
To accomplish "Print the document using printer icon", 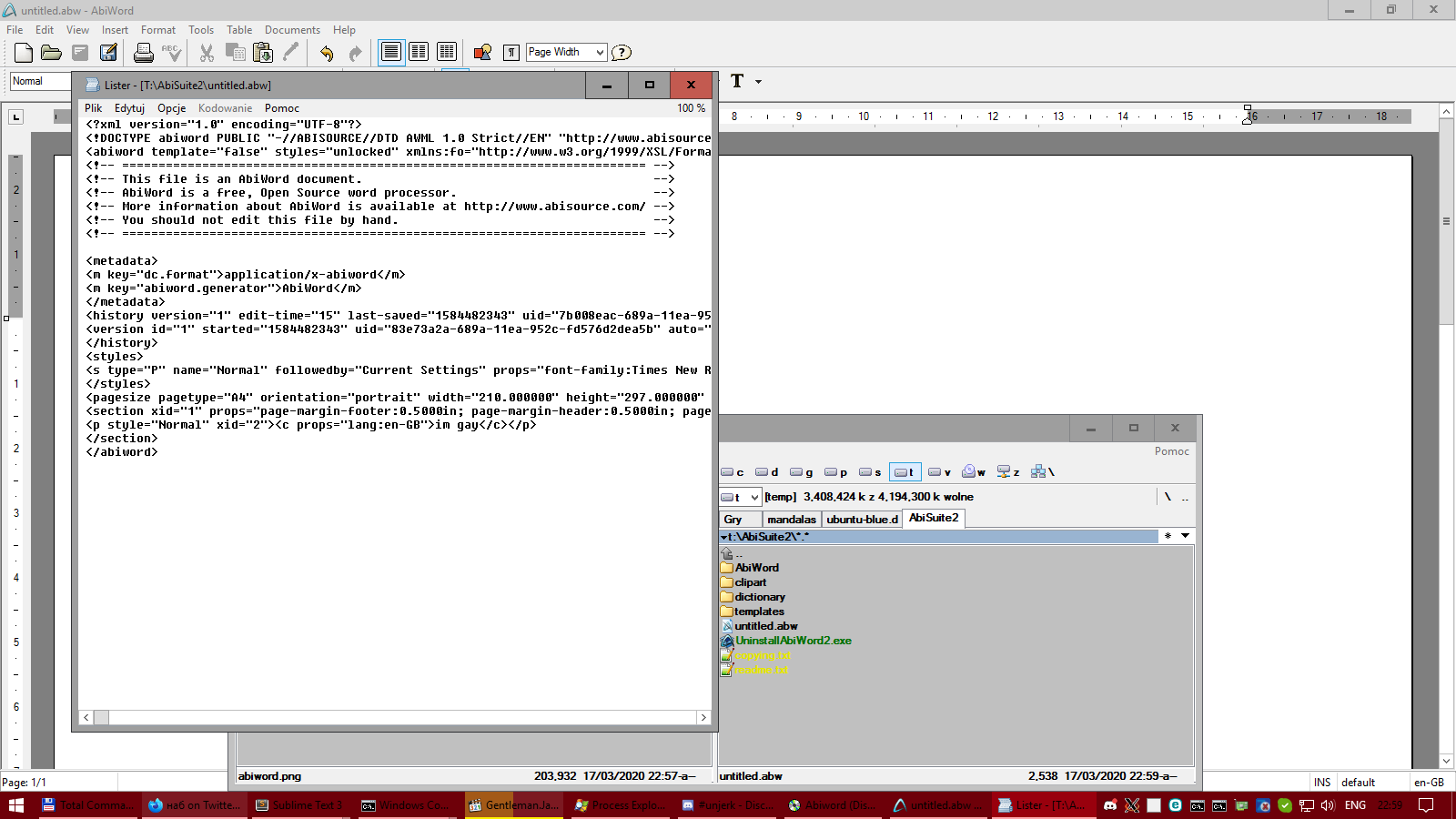I will tap(143, 53).
